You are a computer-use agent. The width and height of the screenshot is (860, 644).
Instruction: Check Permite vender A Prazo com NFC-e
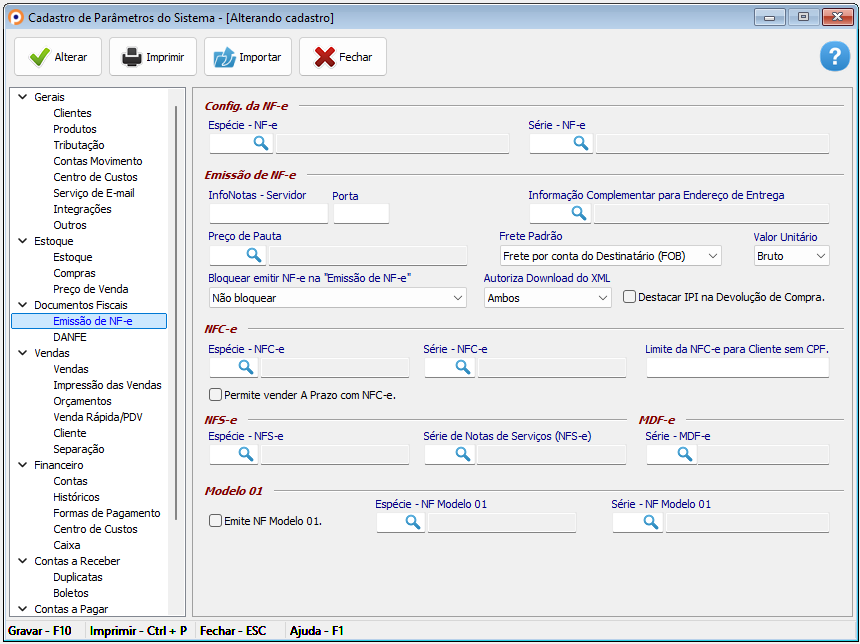(215, 395)
